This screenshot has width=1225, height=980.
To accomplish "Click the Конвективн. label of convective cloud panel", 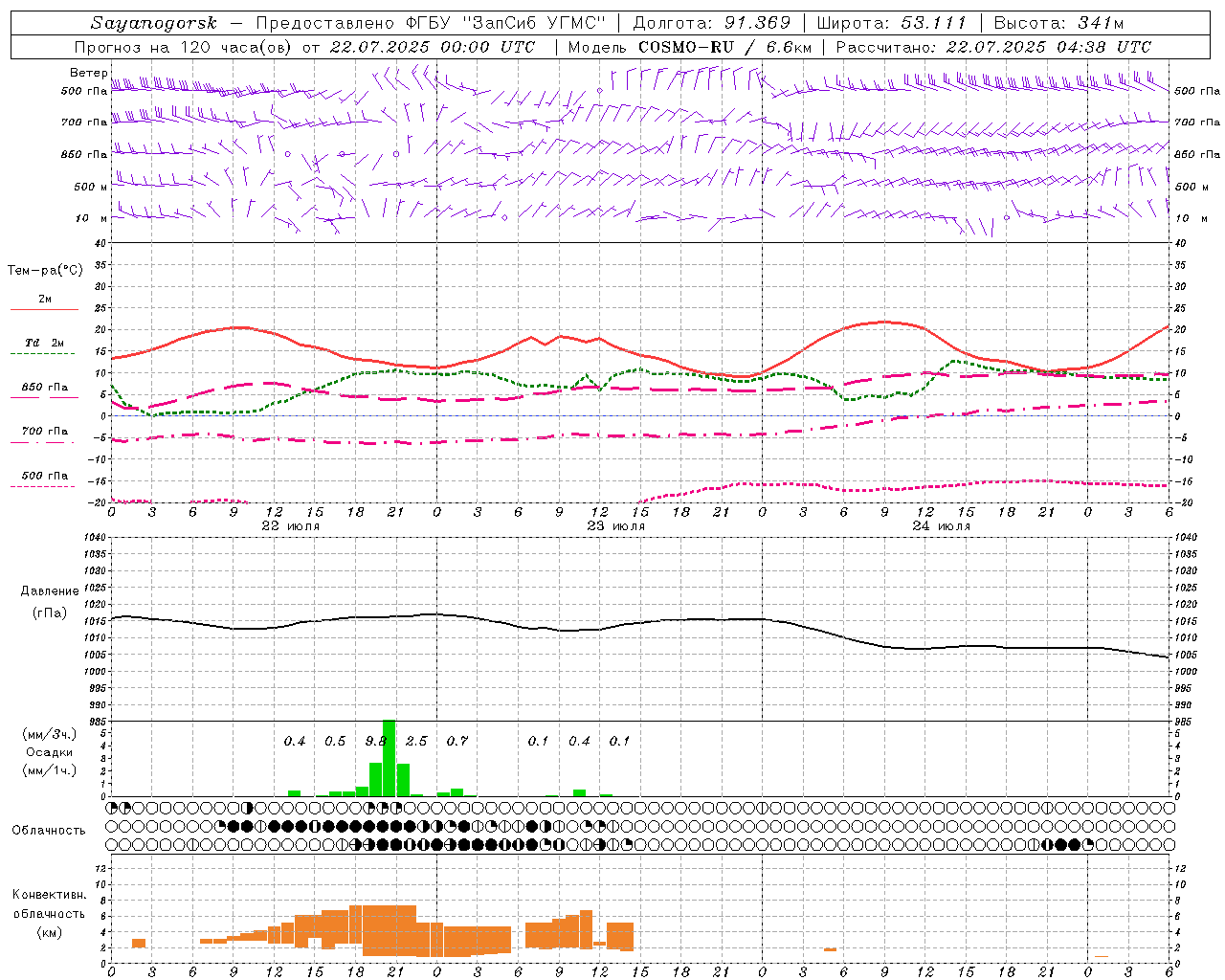I will 50,895.
